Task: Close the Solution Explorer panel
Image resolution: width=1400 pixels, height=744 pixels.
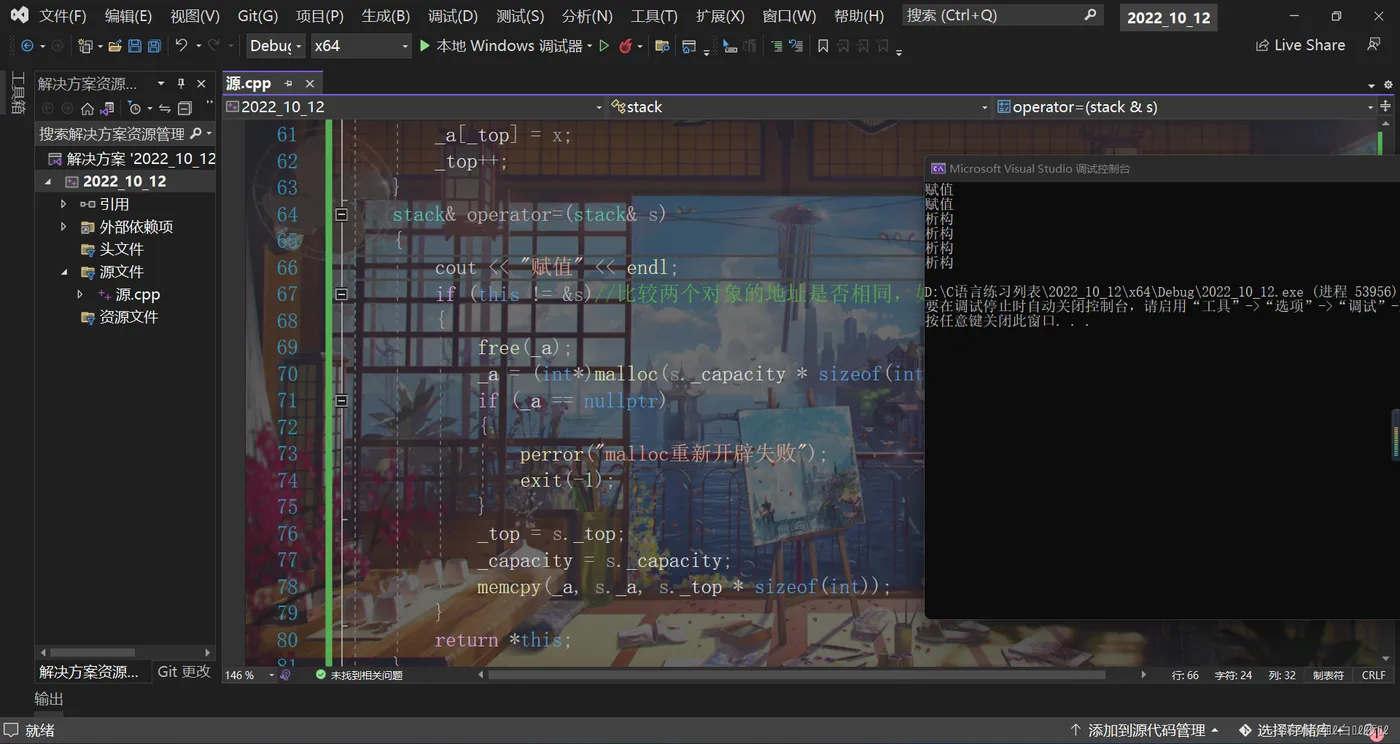Action: point(201,84)
